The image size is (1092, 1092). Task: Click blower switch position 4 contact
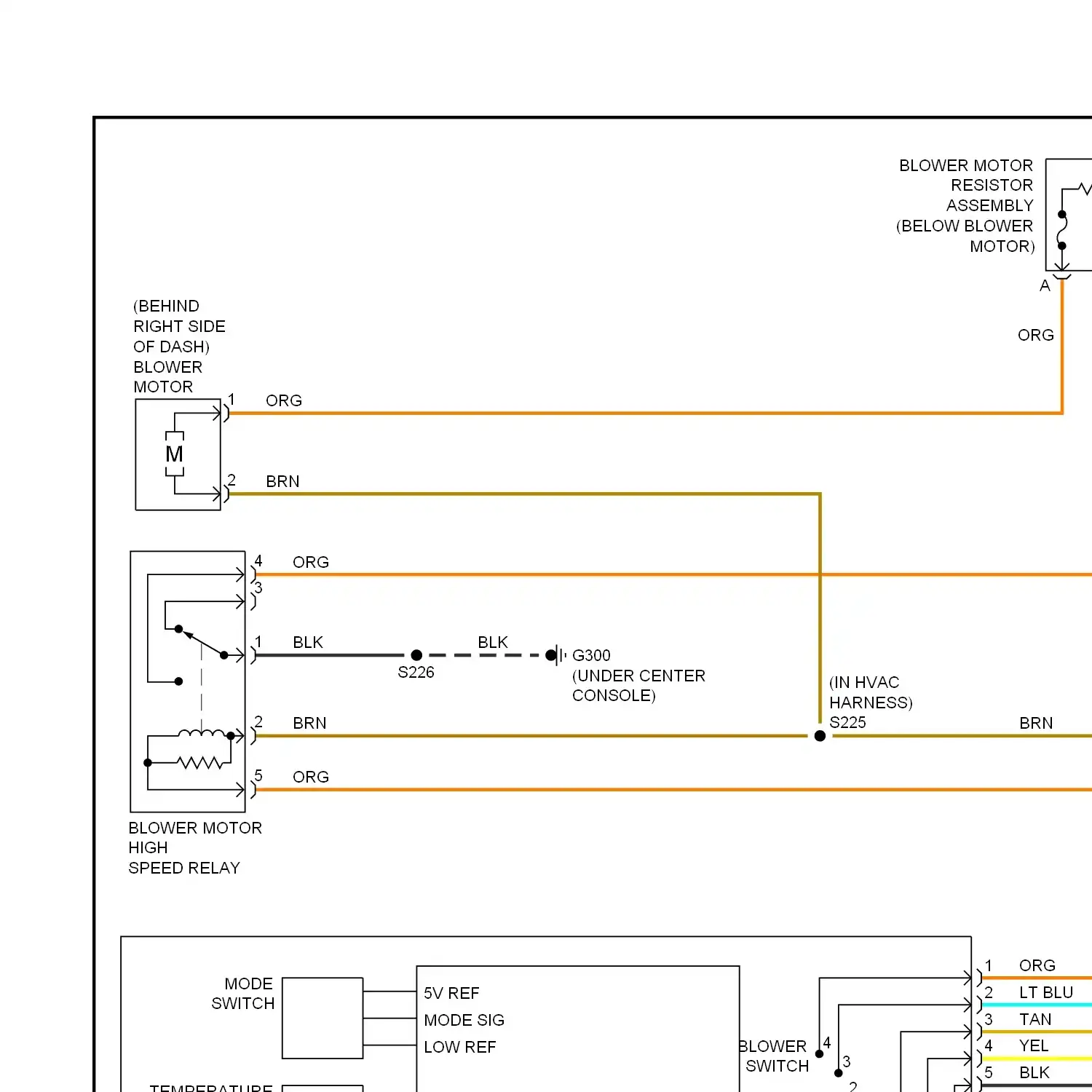point(820,1053)
